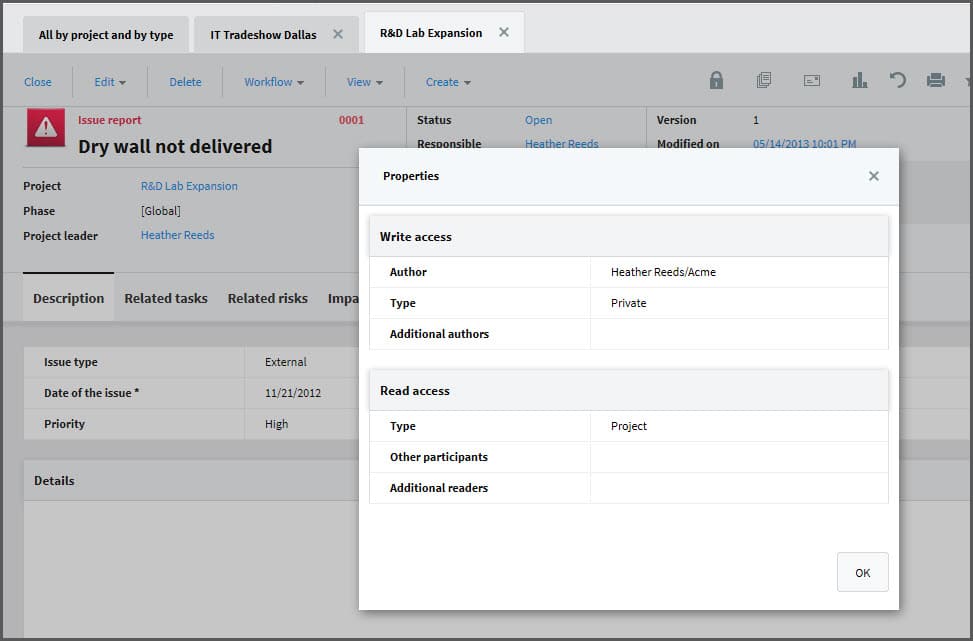Click the send mail envelope icon

click(x=812, y=81)
